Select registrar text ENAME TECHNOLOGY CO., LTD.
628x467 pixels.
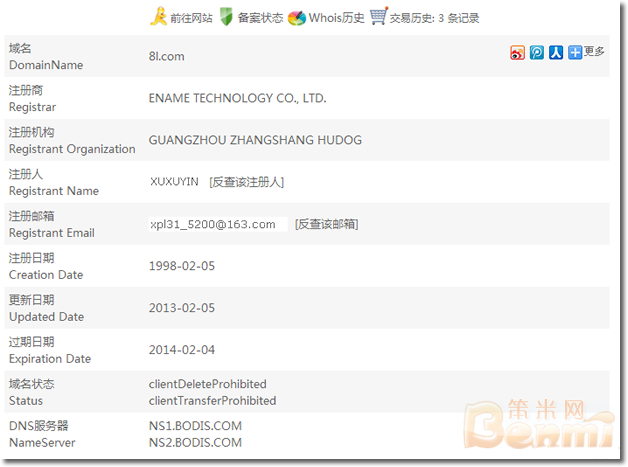click(x=238, y=98)
